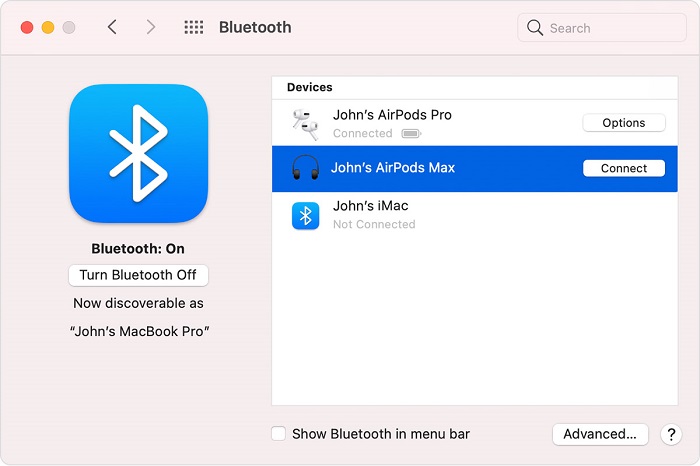Click the AirPods Pro earbuds icon
The image size is (700, 466).
tap(305, 123)
